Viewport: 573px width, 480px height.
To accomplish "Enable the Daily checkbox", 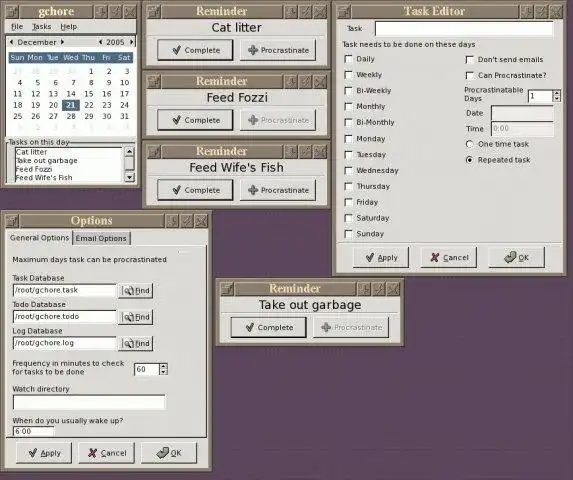I will [349, 59].
